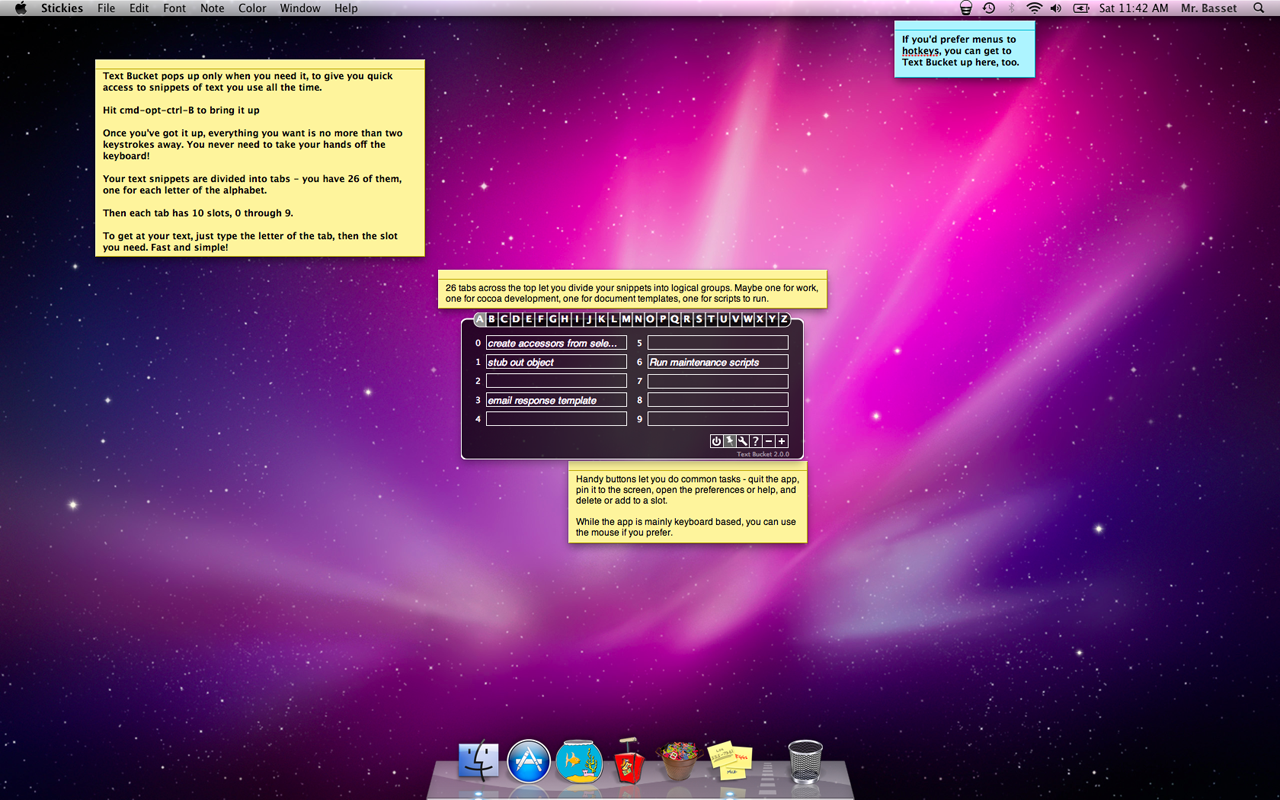
Task: Toggle the pin-to-screen pushpin button
Action: click(x=730, y=441)
